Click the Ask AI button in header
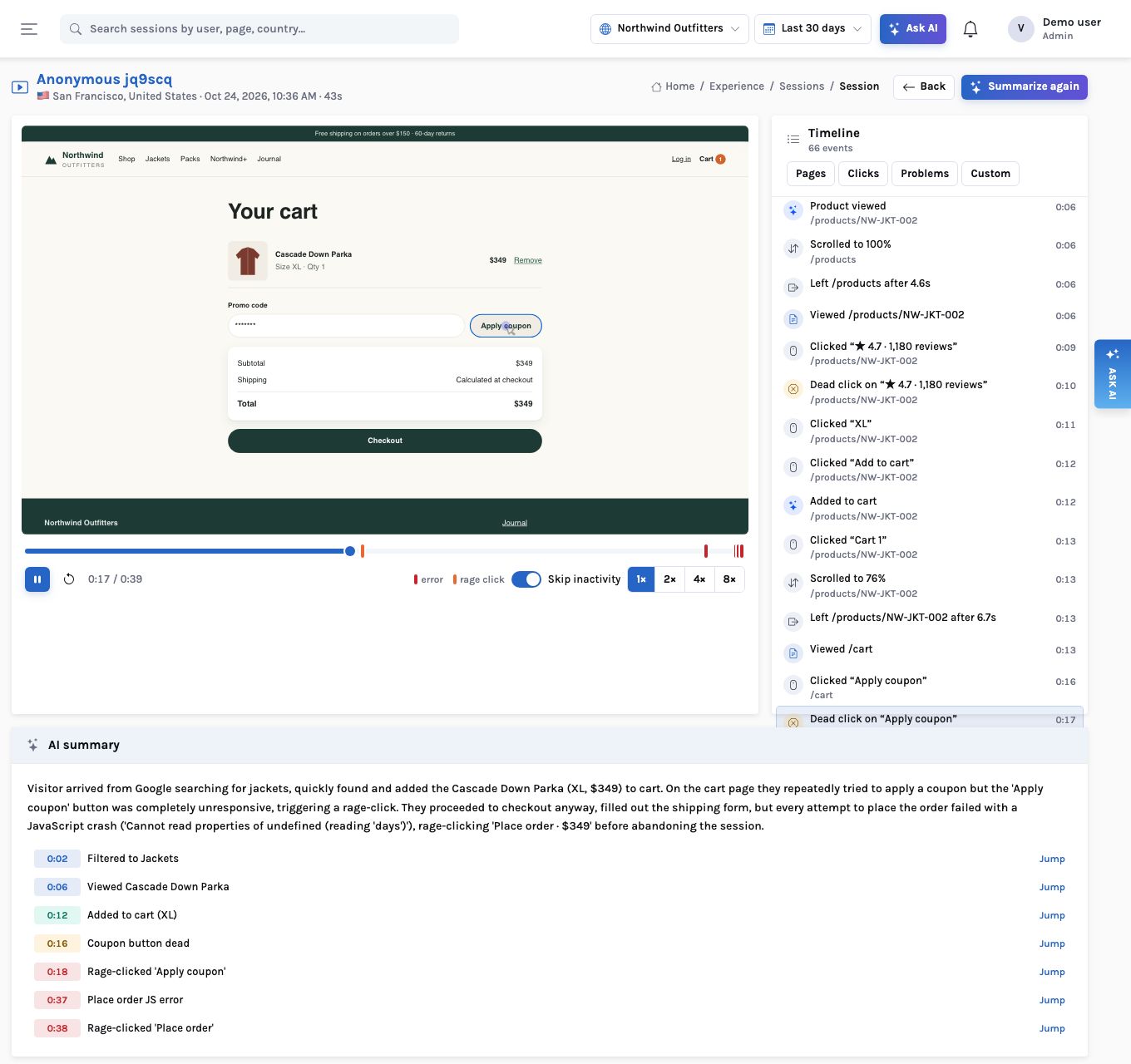The width and height of the screenshot is (1131, 1064). point(913,29)
